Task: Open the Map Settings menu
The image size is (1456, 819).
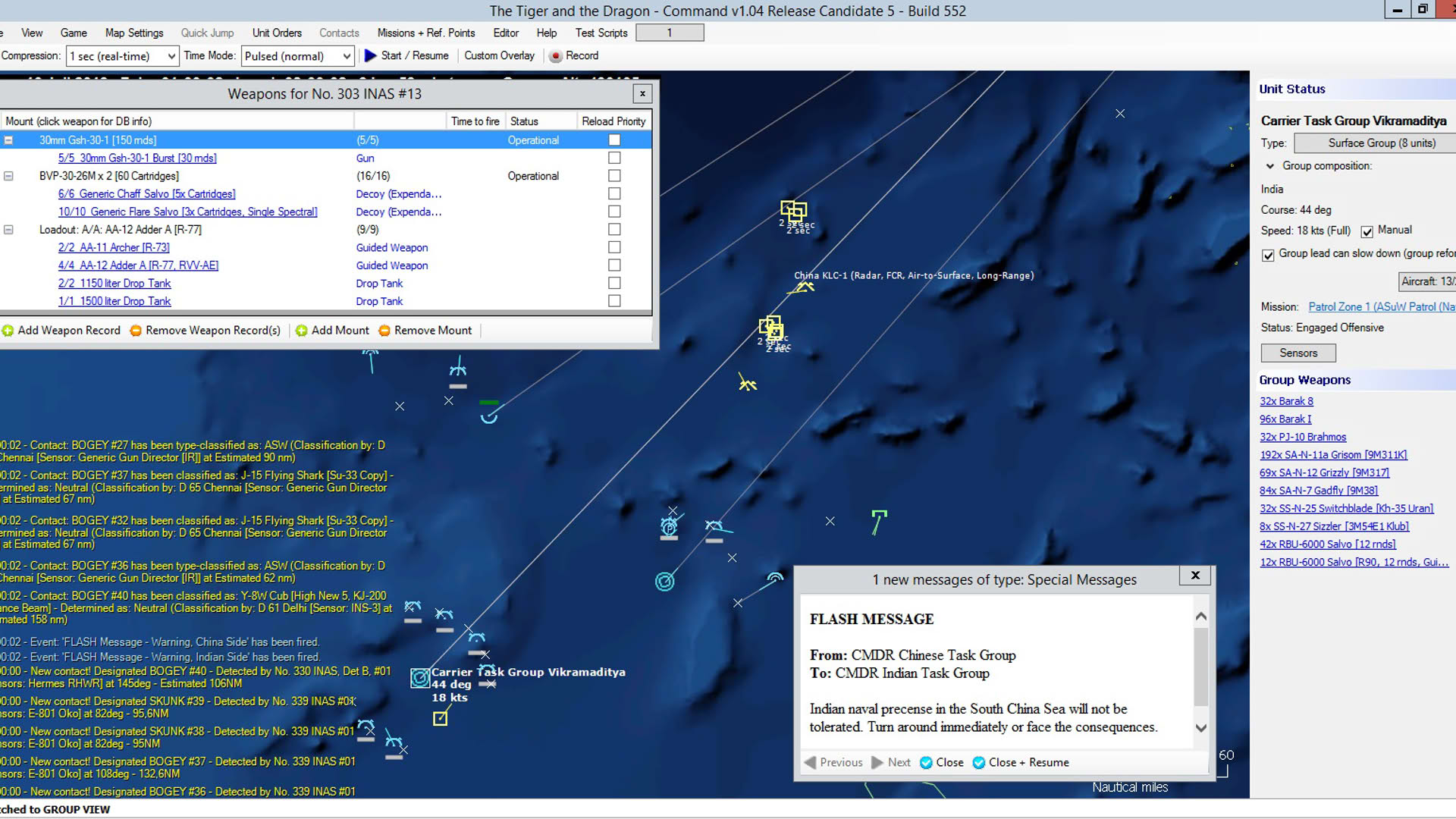Action: point(134,33)
